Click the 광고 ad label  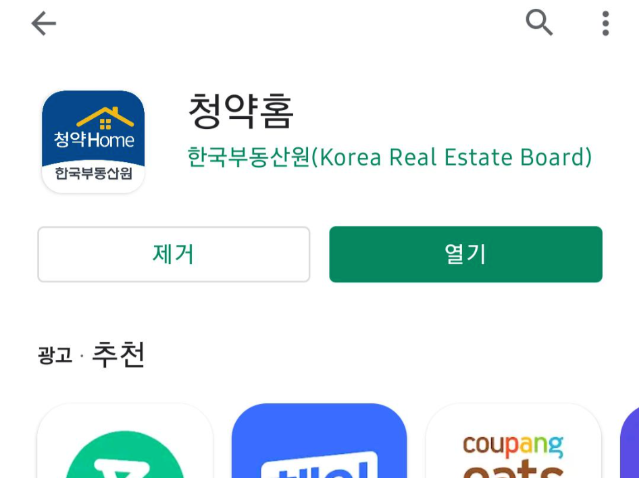tap(55, 355)
